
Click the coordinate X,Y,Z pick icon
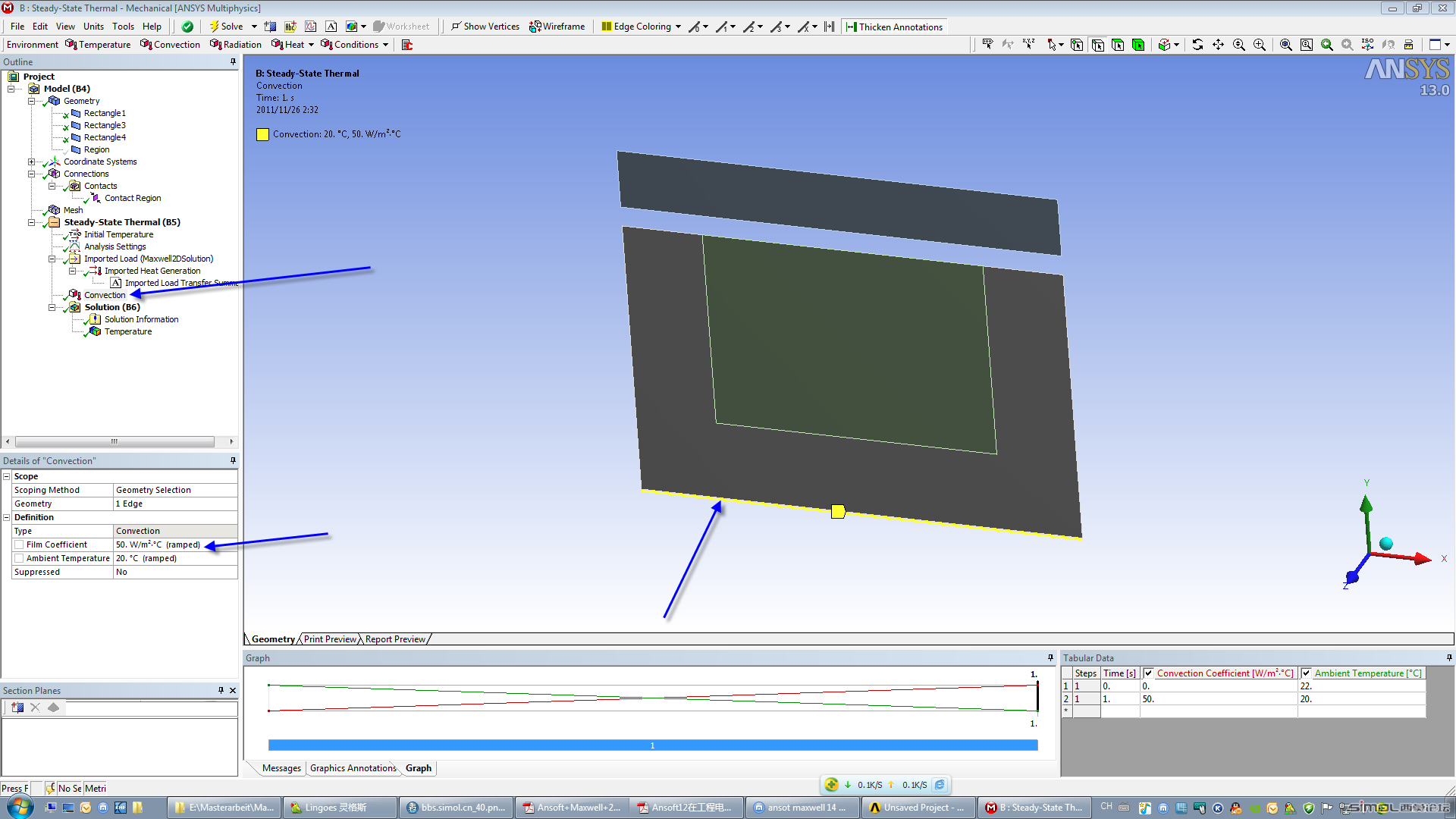coord(1028,45)
